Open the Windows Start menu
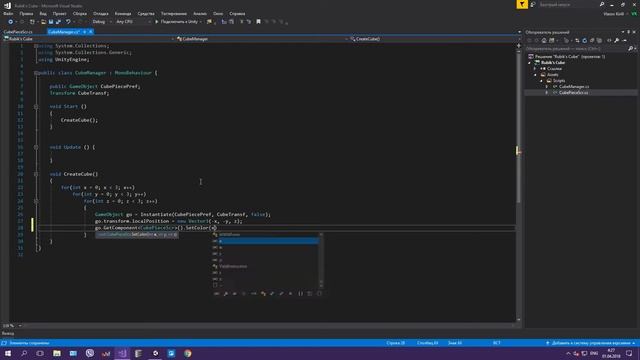 coord(8,353)
